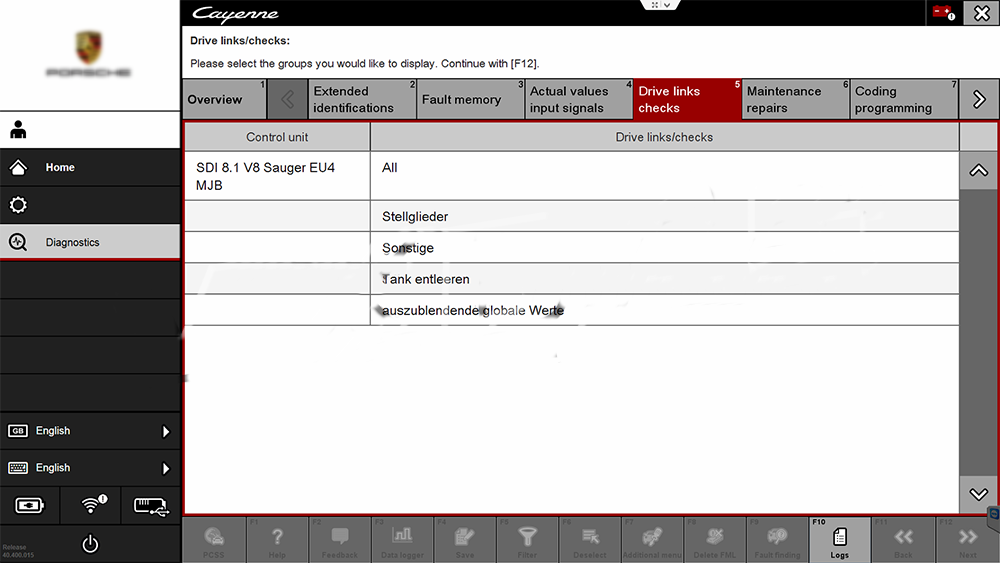Start the Data logger chart button
Viewport: 1000px width, 563px height.
tap(402, 540)
